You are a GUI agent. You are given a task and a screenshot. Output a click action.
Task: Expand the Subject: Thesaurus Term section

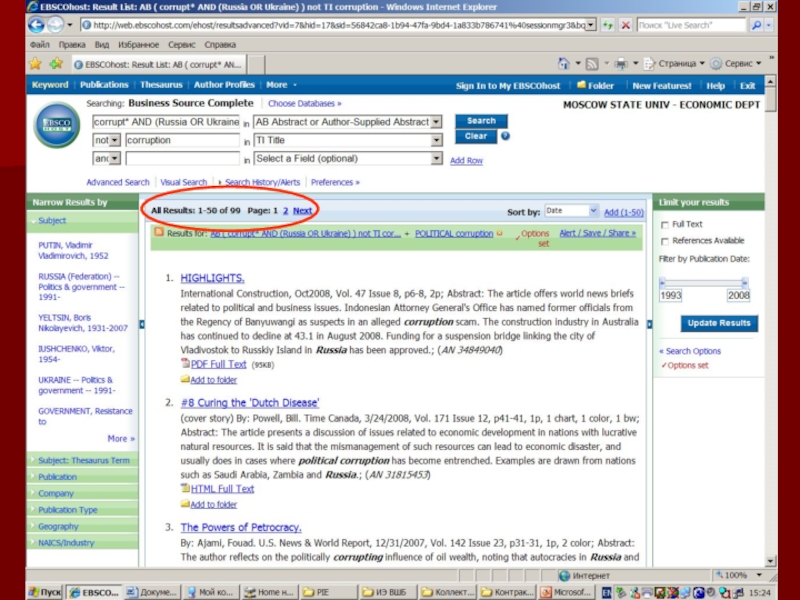[x=82, y=460]
